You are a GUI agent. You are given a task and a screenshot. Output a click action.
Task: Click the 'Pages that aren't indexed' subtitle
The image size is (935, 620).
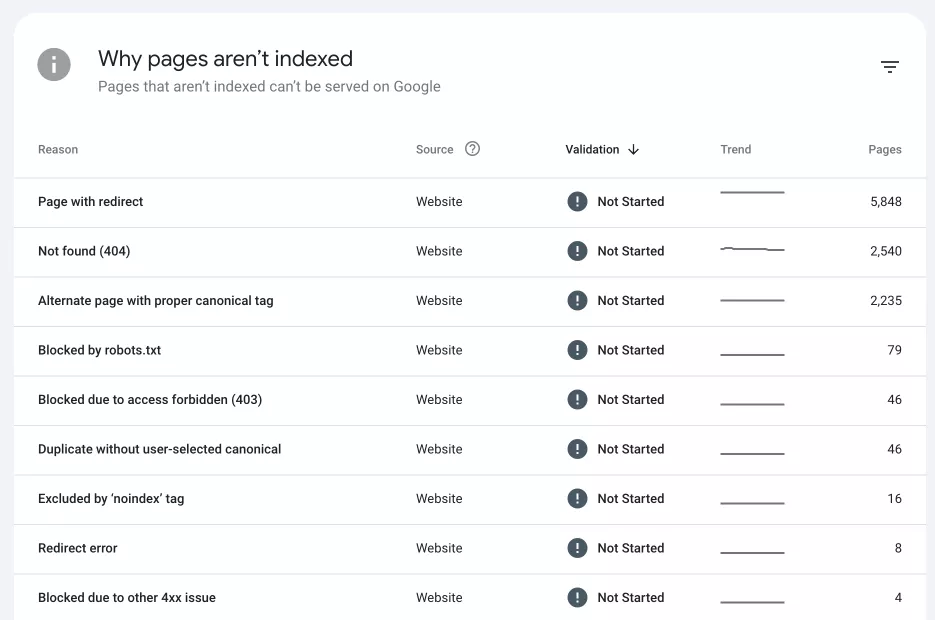click(269, 87)
